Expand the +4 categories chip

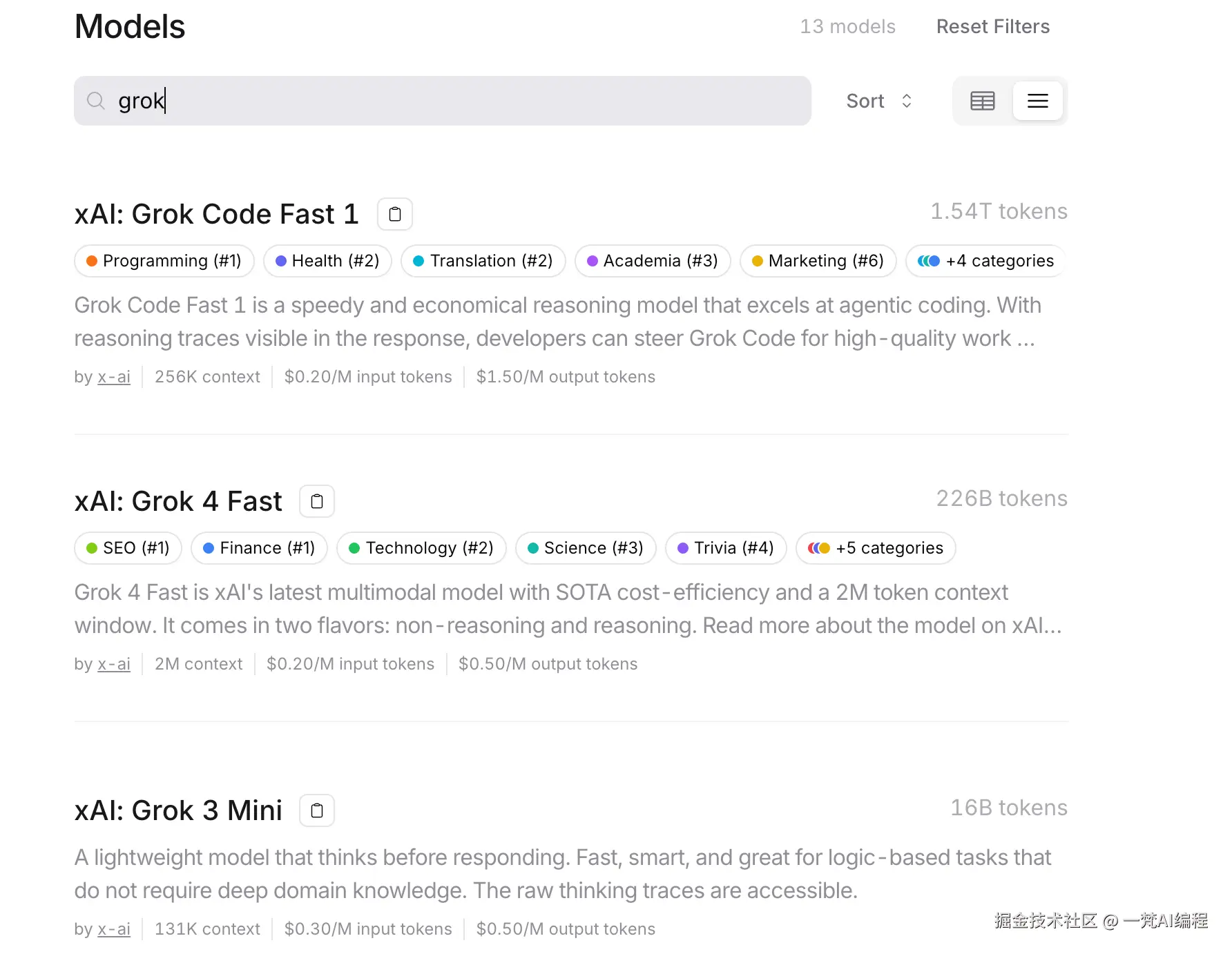click(x=985, y=261)
